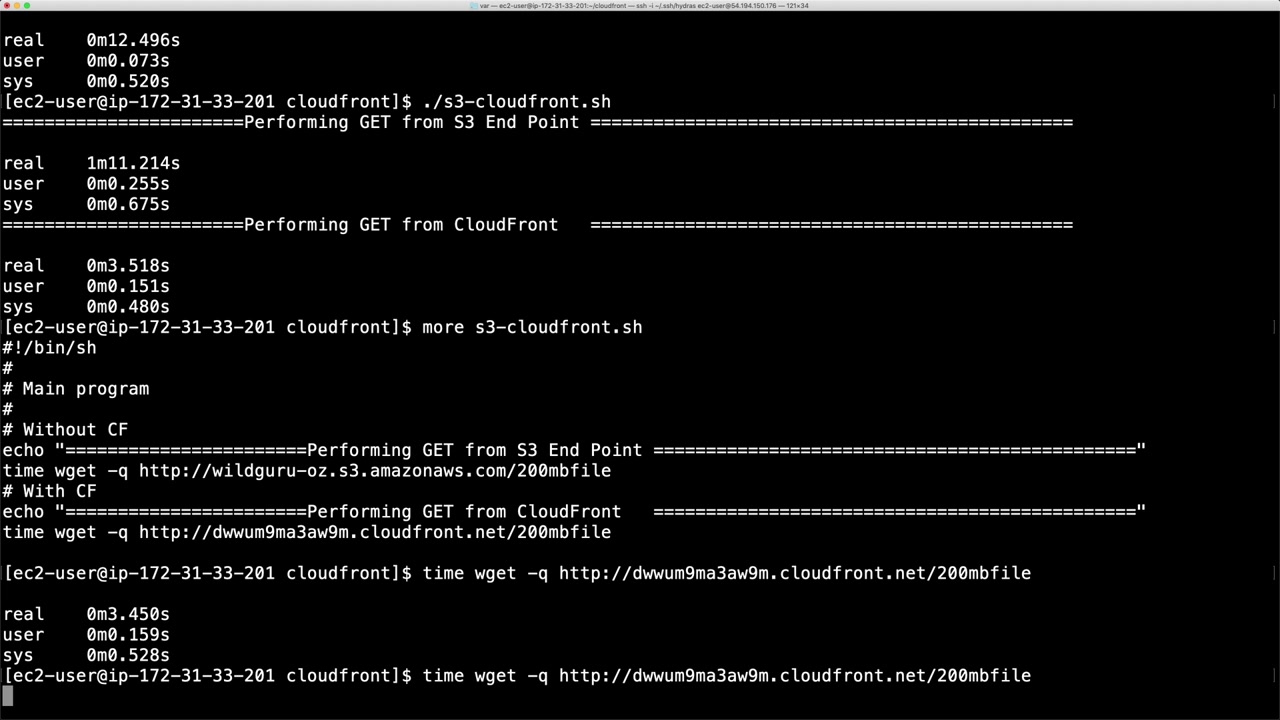1280x720 pixels.
Task: Click the terminal cursor block on the bottom line
Action: tap(8, 696)
